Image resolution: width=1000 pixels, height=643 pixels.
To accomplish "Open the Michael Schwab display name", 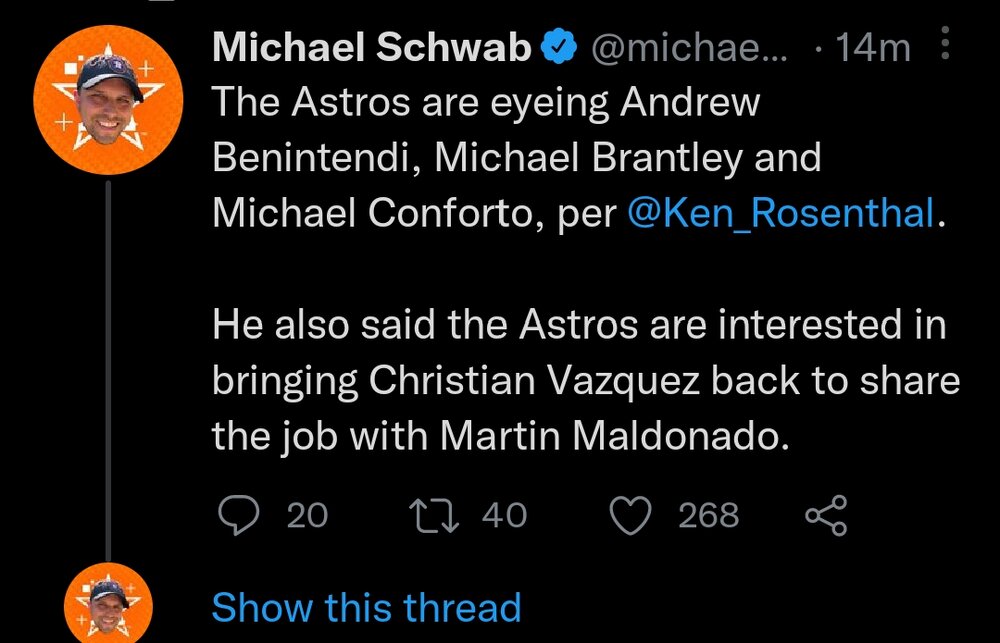I will pos(371,47).
